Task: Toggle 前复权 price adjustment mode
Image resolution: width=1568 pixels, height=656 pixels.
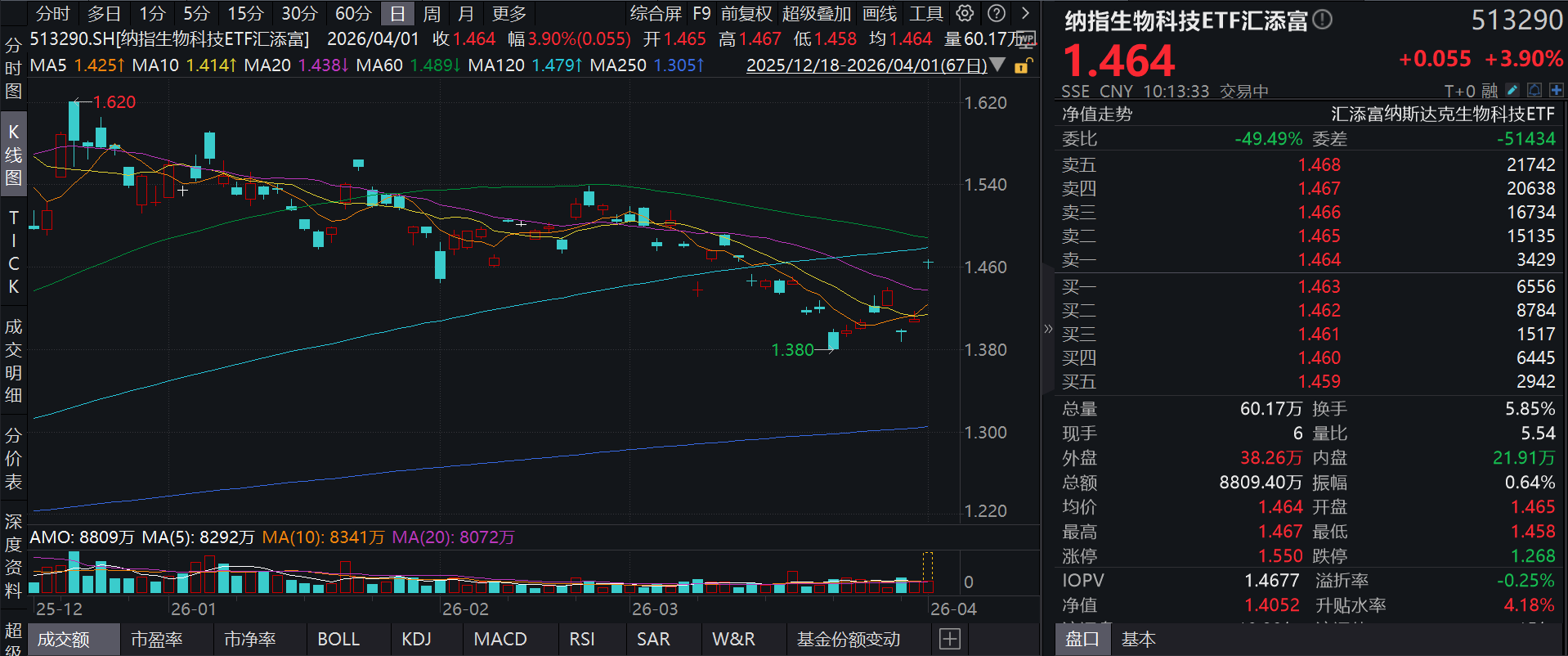Action: (746, 14)
